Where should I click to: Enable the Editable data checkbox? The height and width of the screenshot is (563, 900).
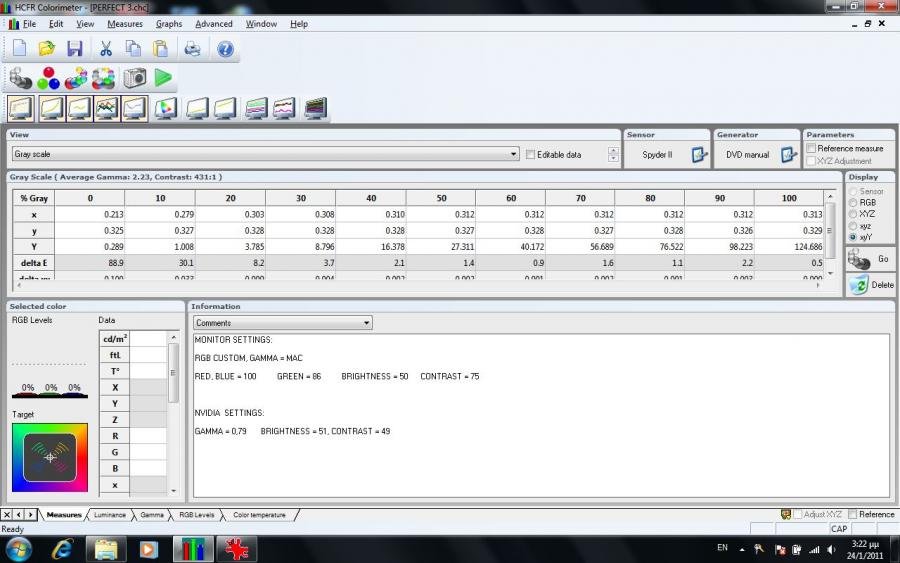coord(531,155)
